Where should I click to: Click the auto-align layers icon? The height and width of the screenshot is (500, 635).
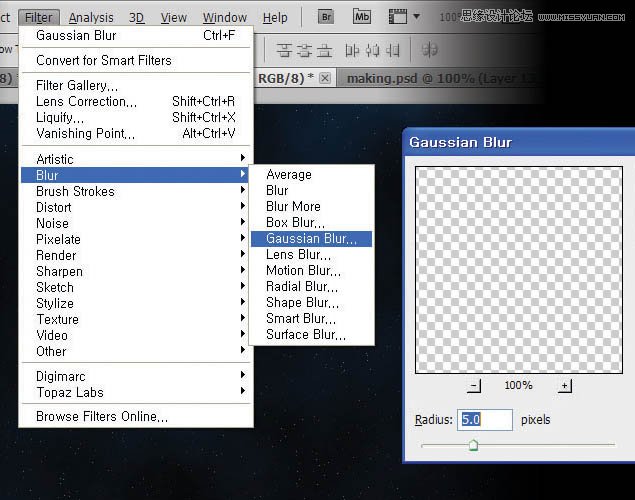pos(429,50)
